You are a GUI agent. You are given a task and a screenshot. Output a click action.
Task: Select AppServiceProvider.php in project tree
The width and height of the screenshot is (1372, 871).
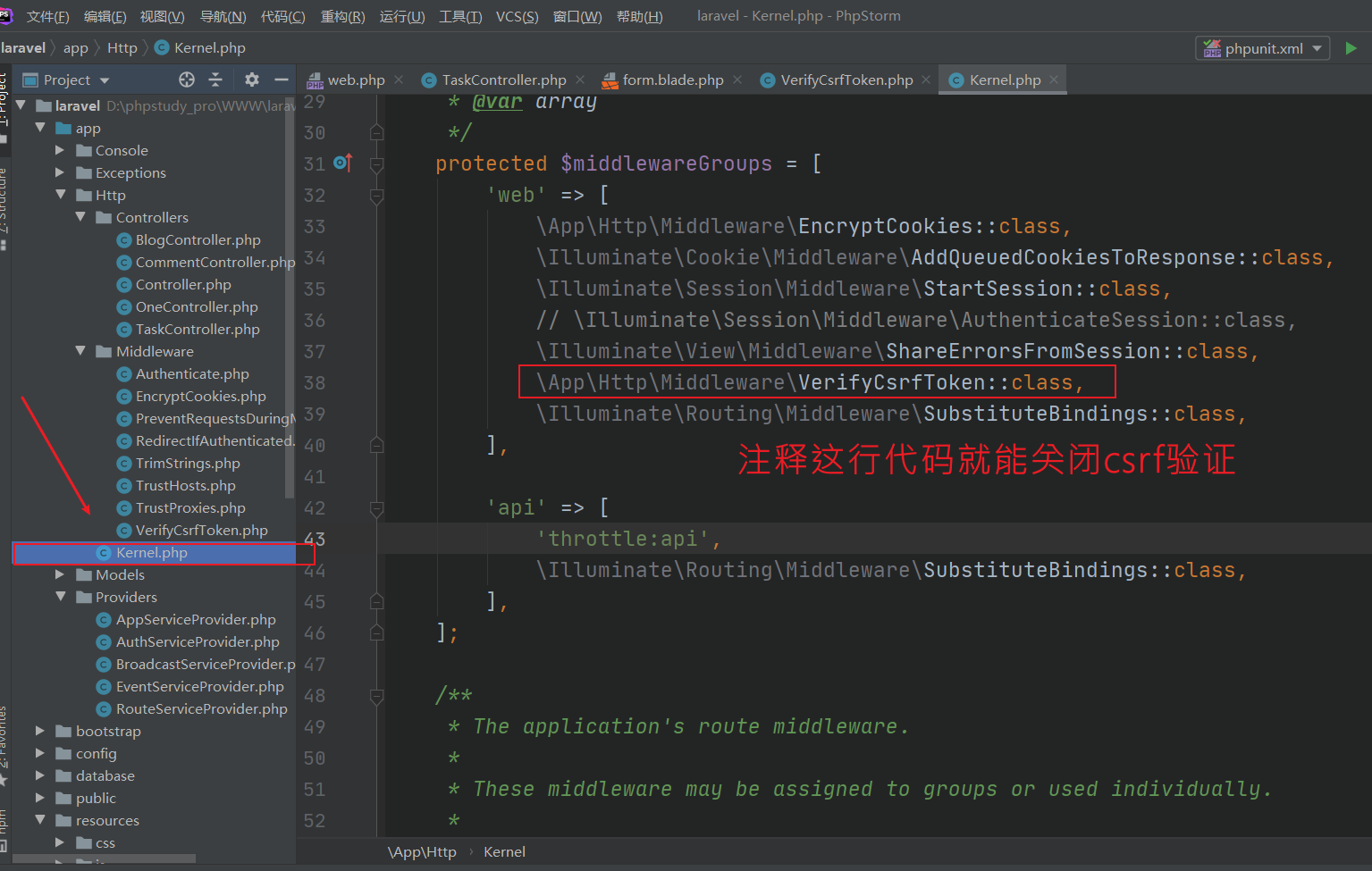(x=187, y=619)
